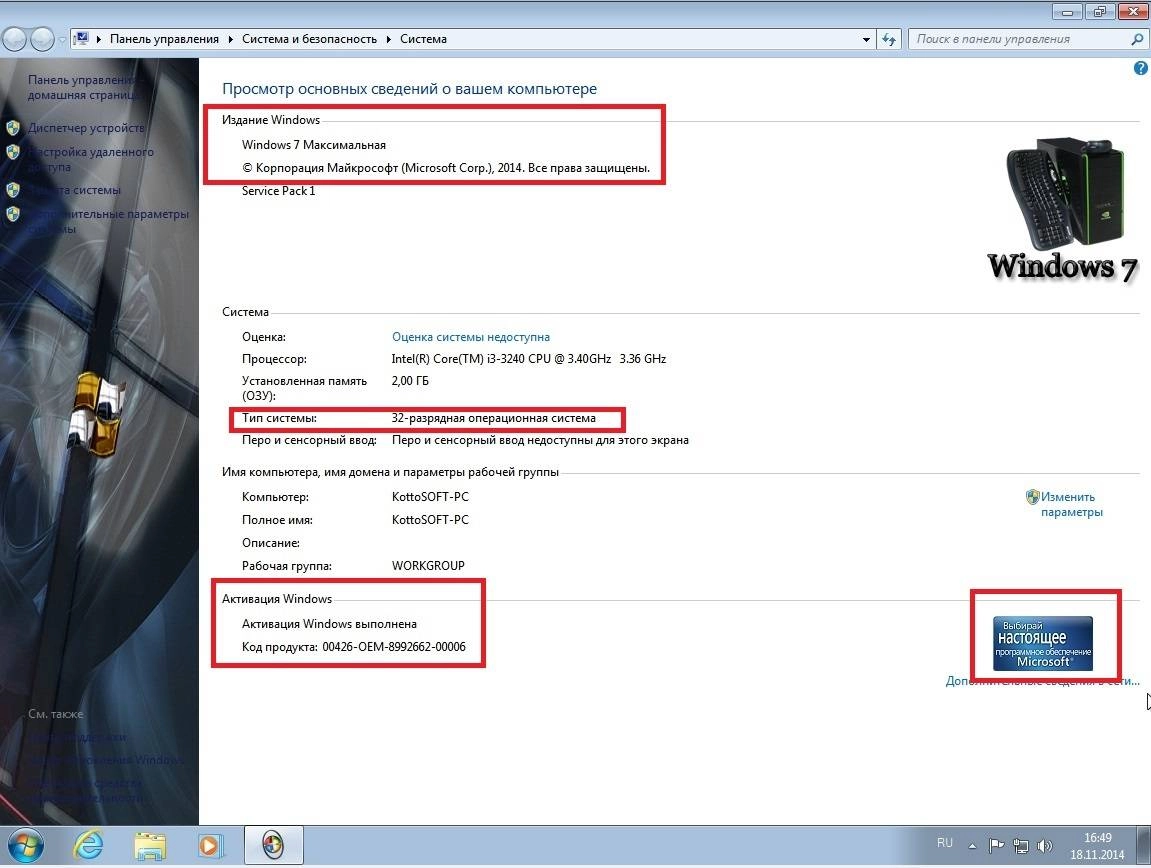Click the Forward navigation arrow

tap(43, 39)
